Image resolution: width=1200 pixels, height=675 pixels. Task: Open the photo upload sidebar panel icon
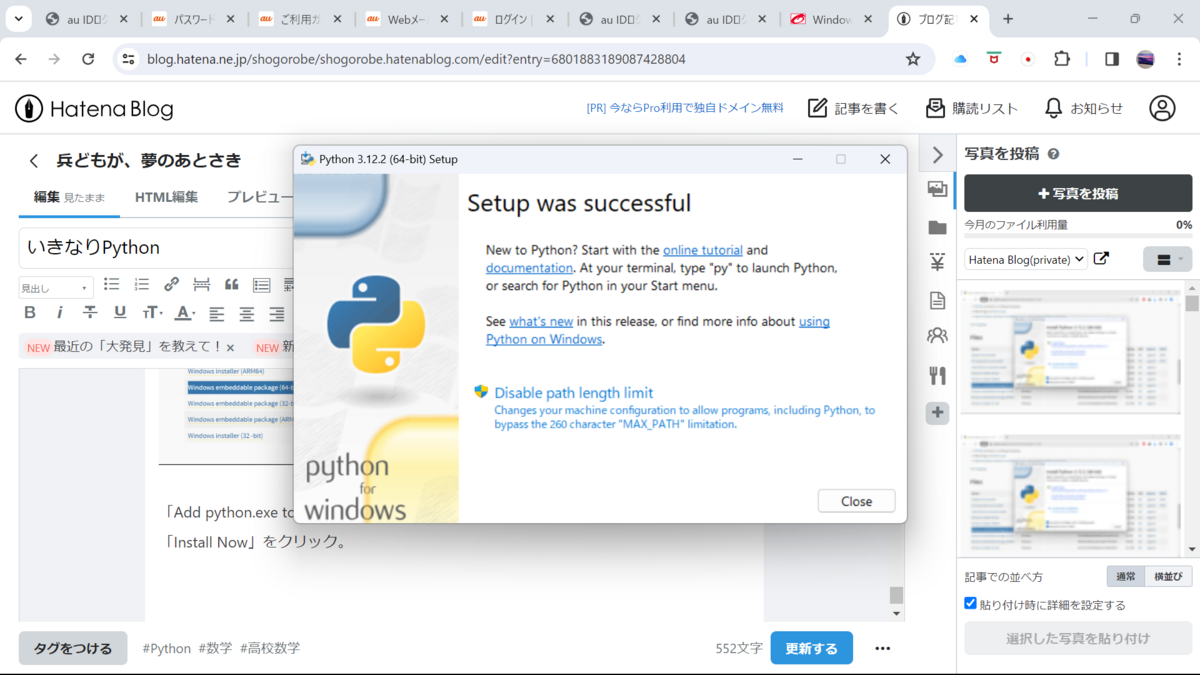937,189
